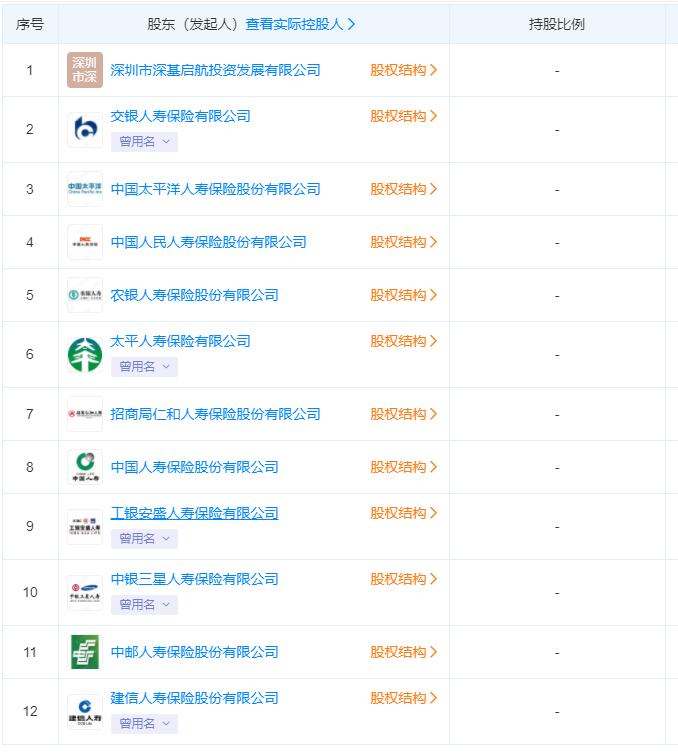Viewport: 678px width, 753px height.
Task: Click the 建信人寿 logo icon
Action: pos(85,712)
